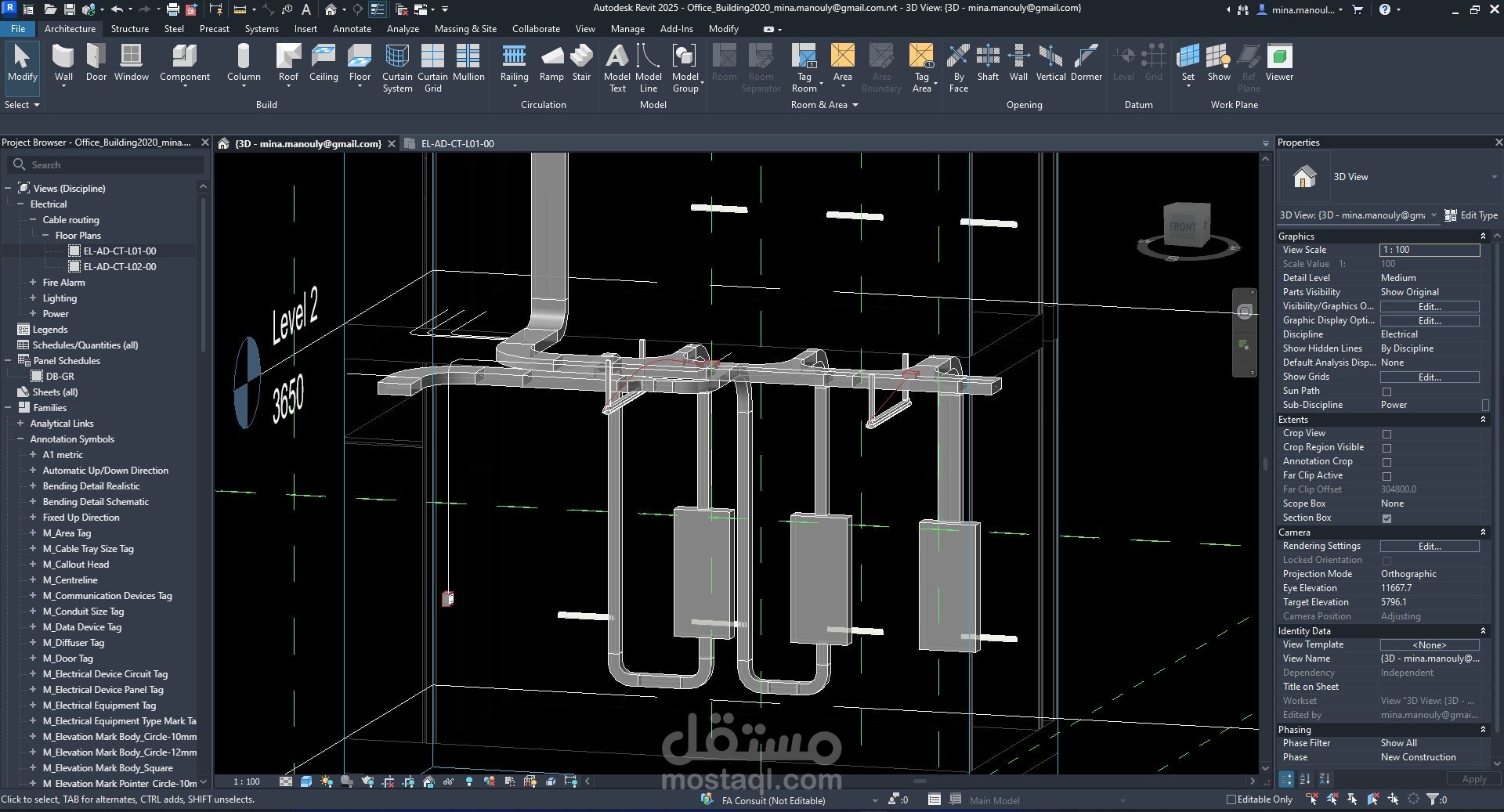
Task: Expand the M_Area Tag family
Action: tap(33, 532)
